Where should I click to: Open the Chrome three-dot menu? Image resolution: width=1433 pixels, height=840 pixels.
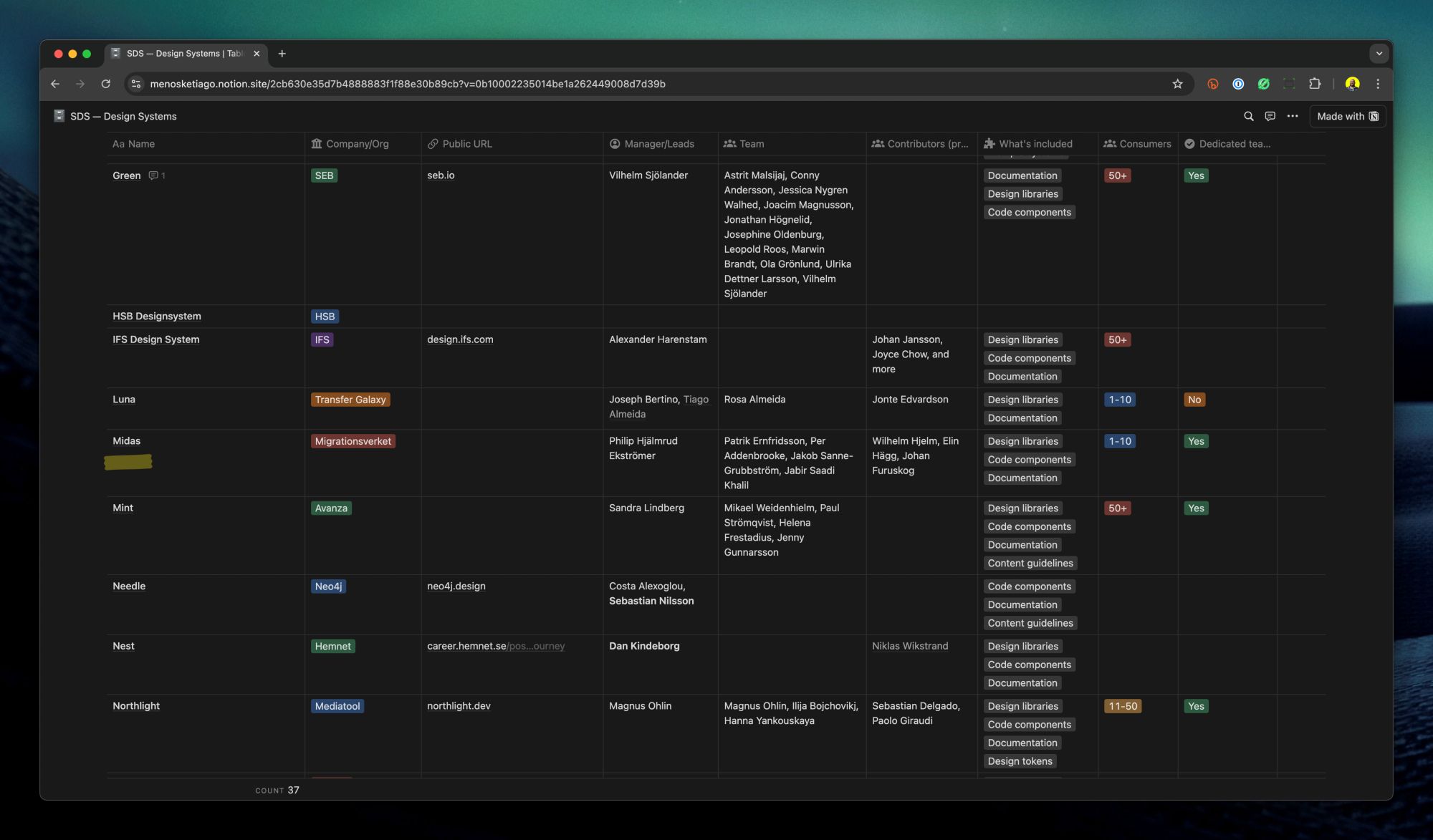click(1378, 84)
